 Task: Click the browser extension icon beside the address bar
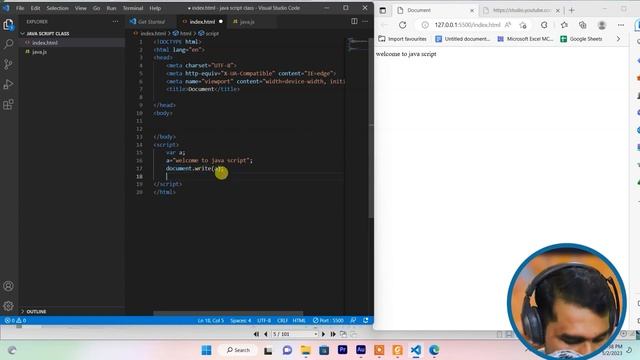tap(544, 25)
